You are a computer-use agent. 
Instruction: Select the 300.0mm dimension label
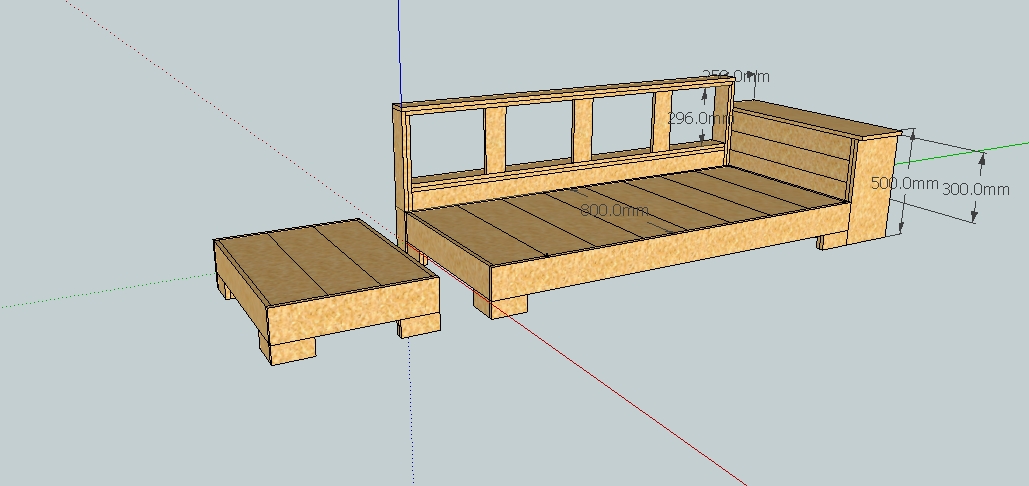975,190
